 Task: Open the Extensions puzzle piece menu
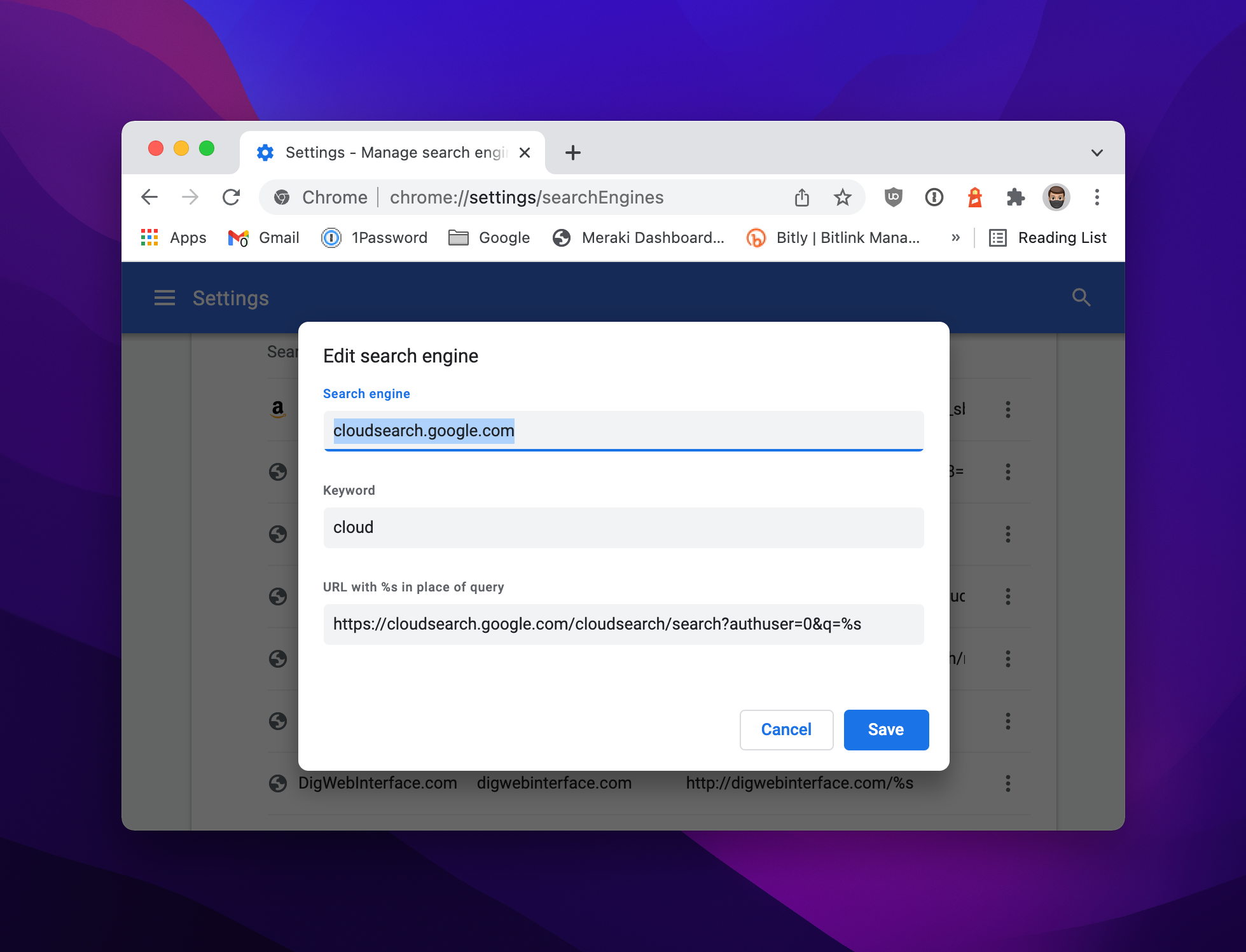[x=1016, y=197]
